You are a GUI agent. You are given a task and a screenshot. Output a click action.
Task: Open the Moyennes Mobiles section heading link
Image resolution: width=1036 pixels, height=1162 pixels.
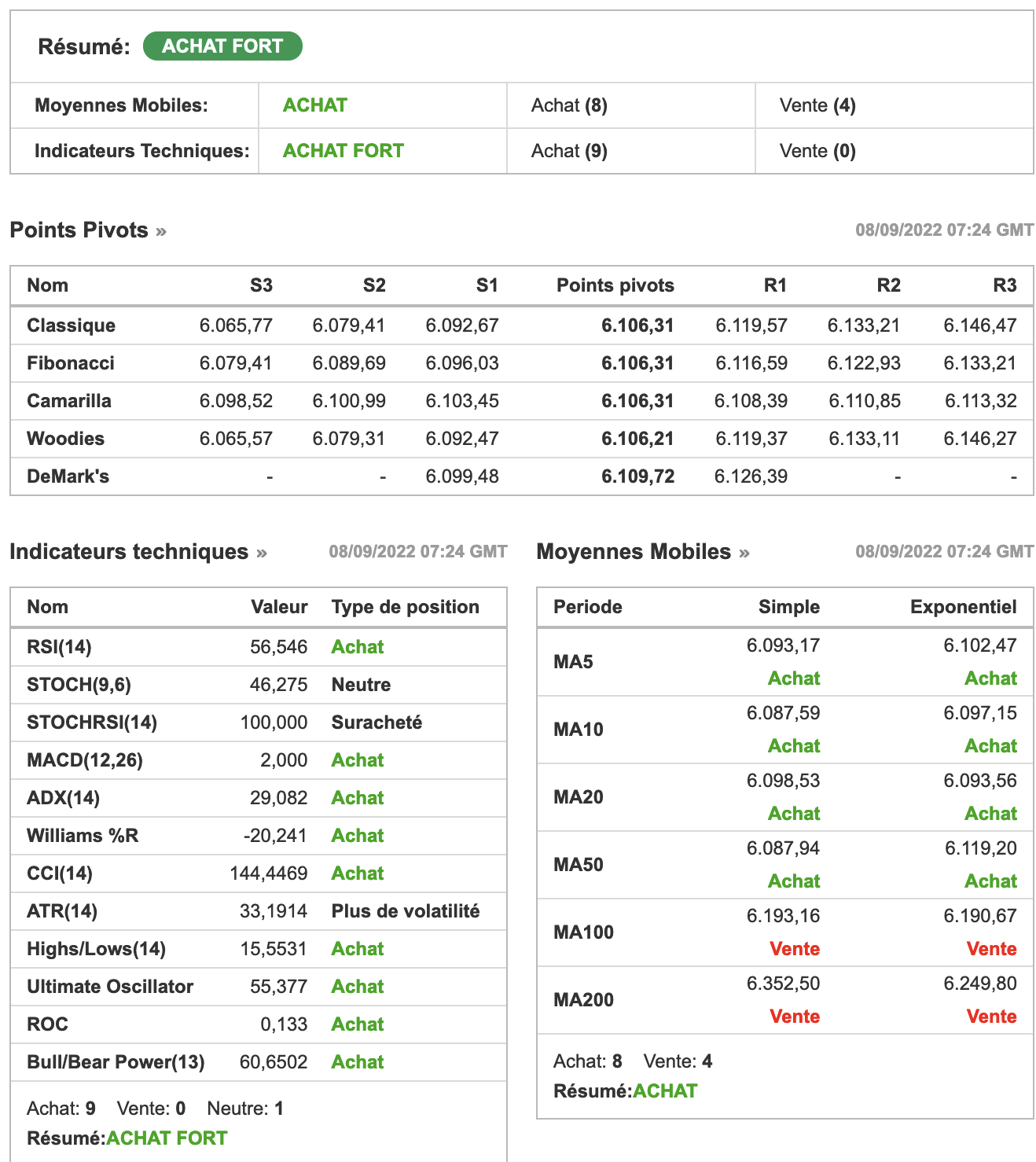tap(634, 552)
